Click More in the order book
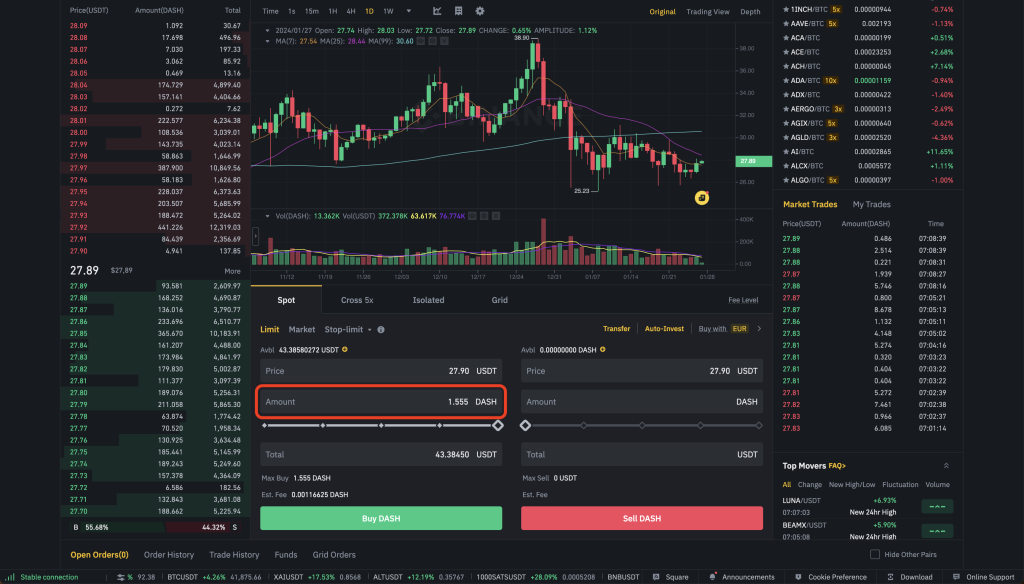Image resolution: width=1024 pixels, height=584 pixels. [232, 271]
